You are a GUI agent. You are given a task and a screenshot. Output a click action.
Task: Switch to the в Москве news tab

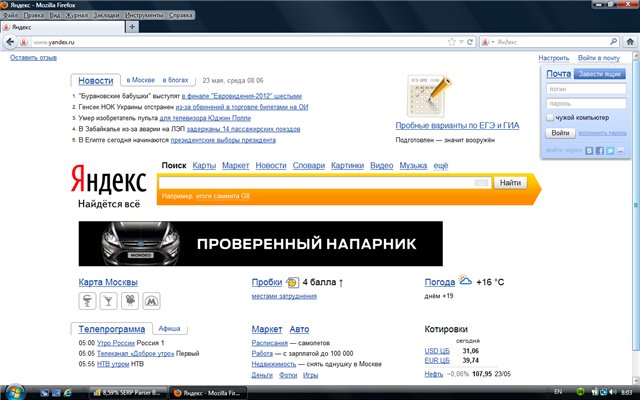click(x=140, y=80)
